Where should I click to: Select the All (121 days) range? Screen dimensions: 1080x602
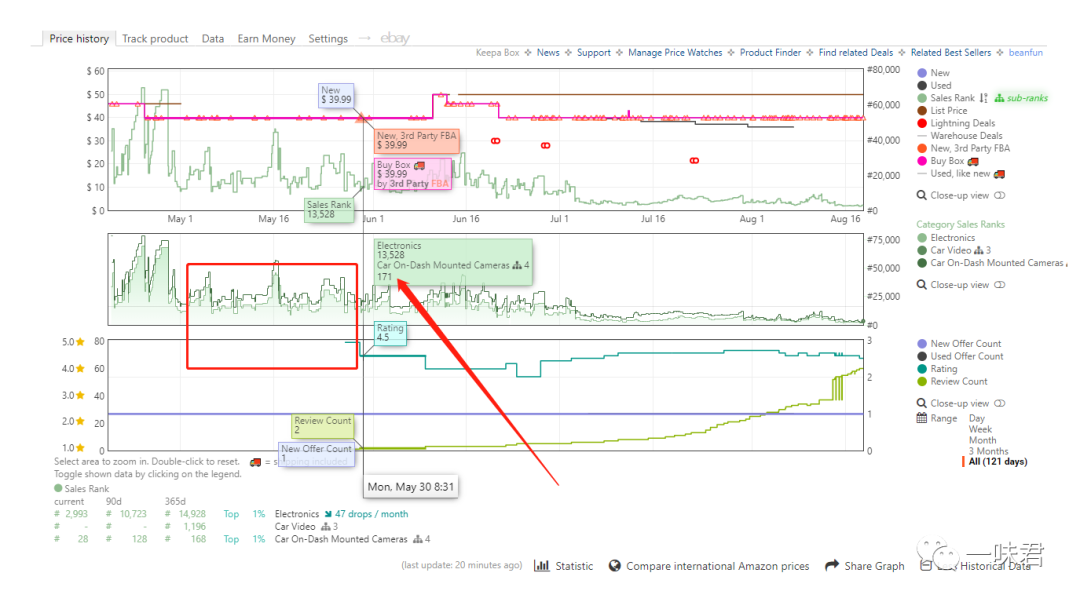997,461
